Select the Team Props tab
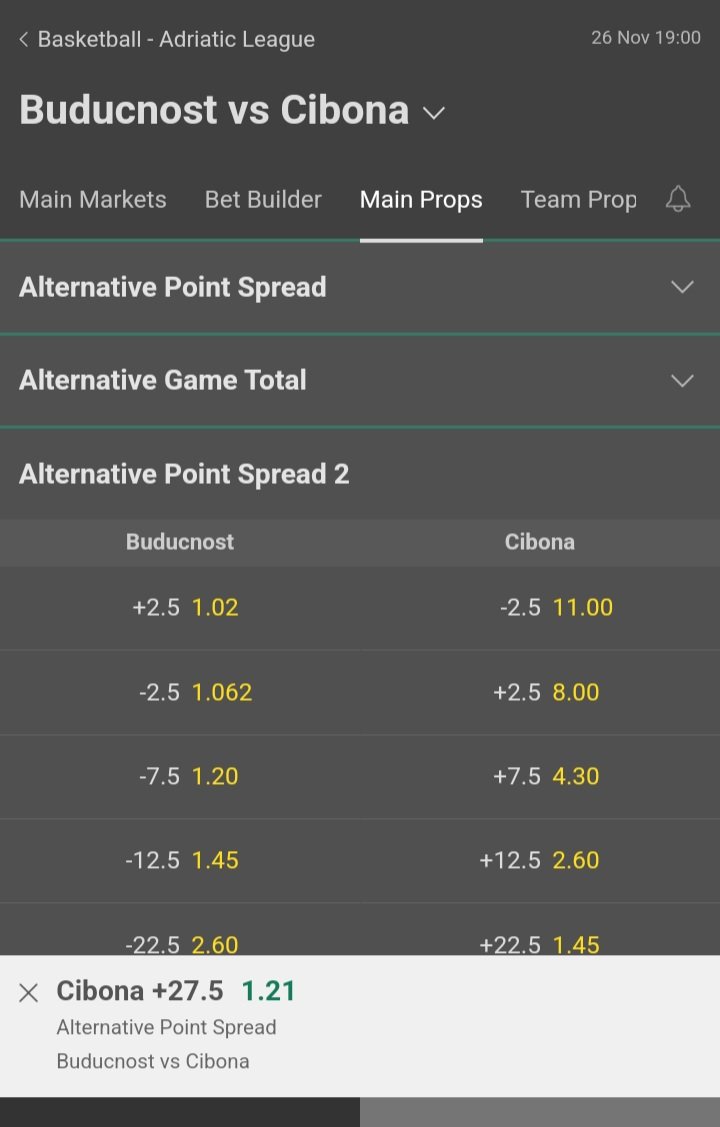Image resolution: width=720 pixels, height=1127 pixels. [x=578, y=200]
